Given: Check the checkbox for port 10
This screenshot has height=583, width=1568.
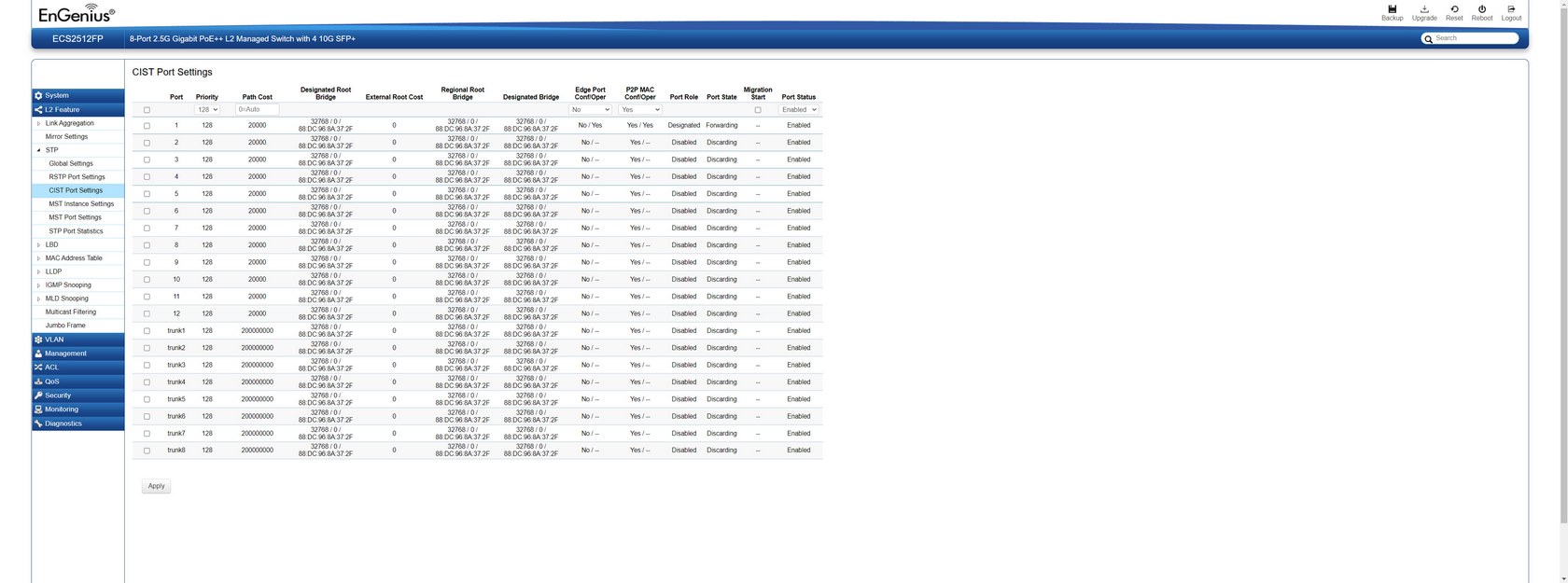Looking at the screenshot, I should [x=147, y=280].
